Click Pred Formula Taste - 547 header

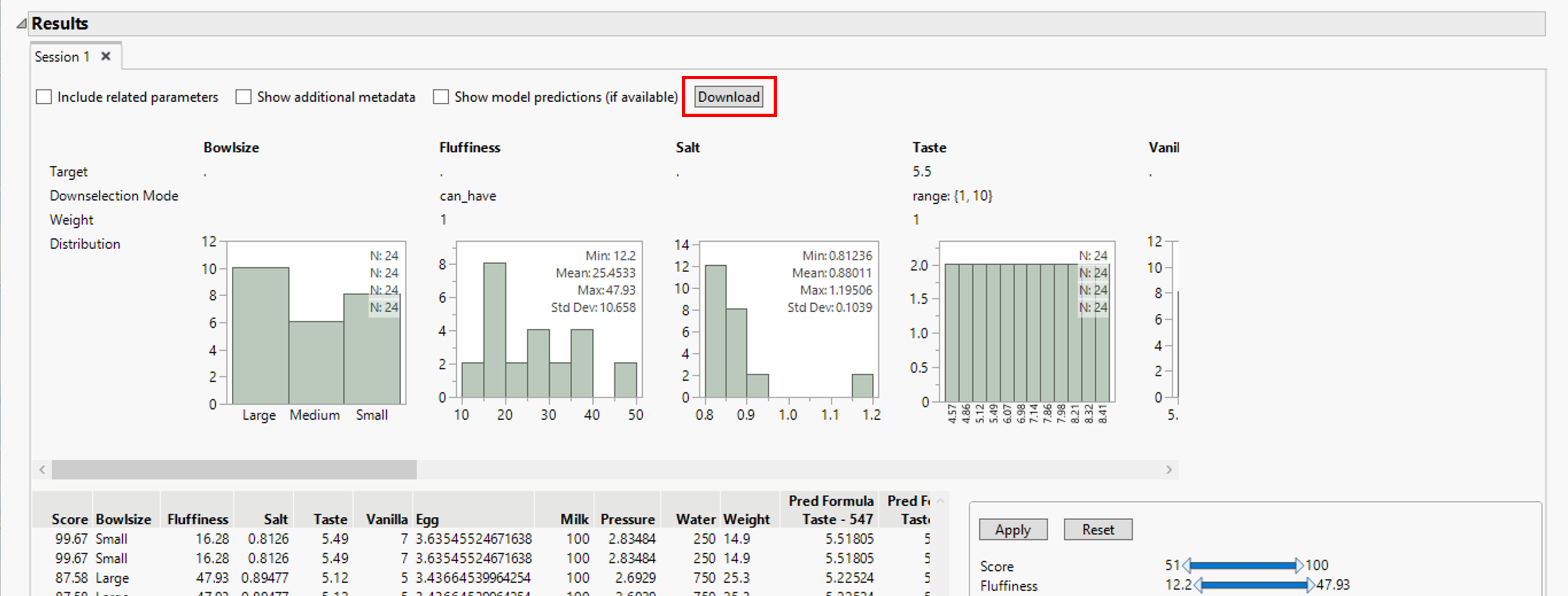click(x=831, y=510)
